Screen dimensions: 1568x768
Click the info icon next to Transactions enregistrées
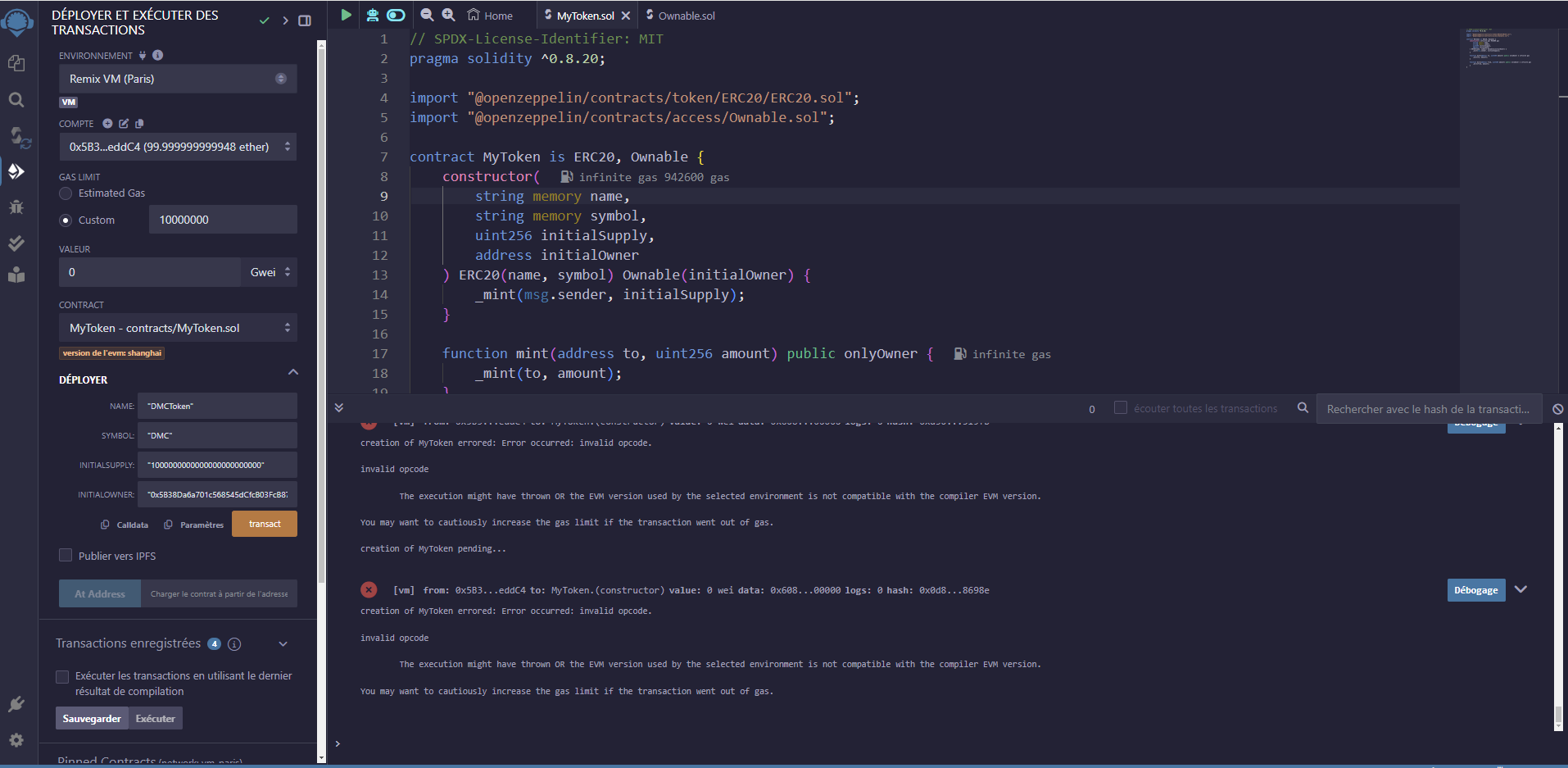point(234,644)
